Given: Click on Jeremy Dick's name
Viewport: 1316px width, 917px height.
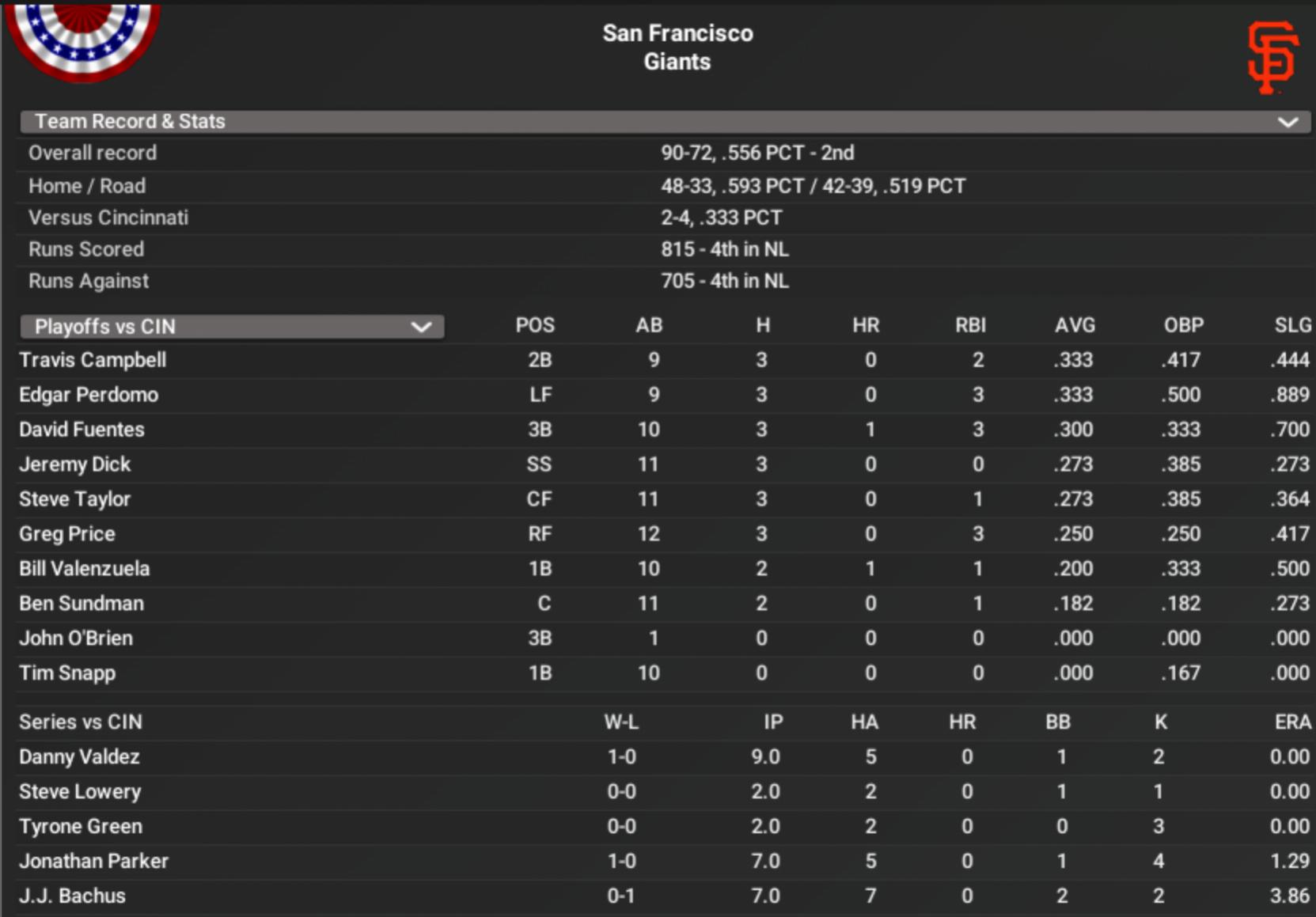Looking at the screenshot, I should [x=74, y=464].
